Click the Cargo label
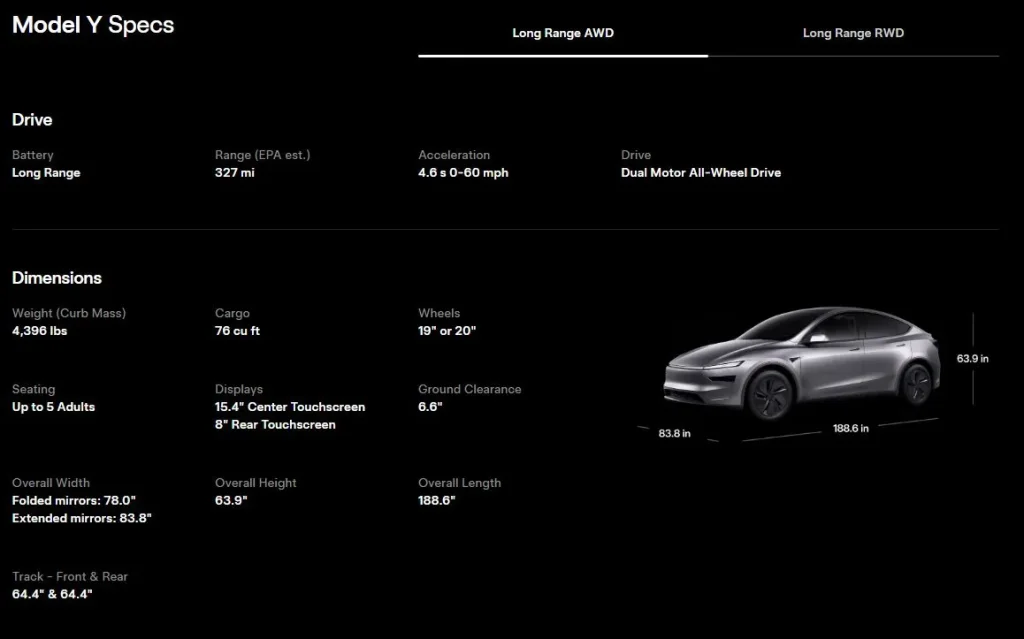Image resolution: width=1024 pixels, height=639 pixels. pos(232,313)
